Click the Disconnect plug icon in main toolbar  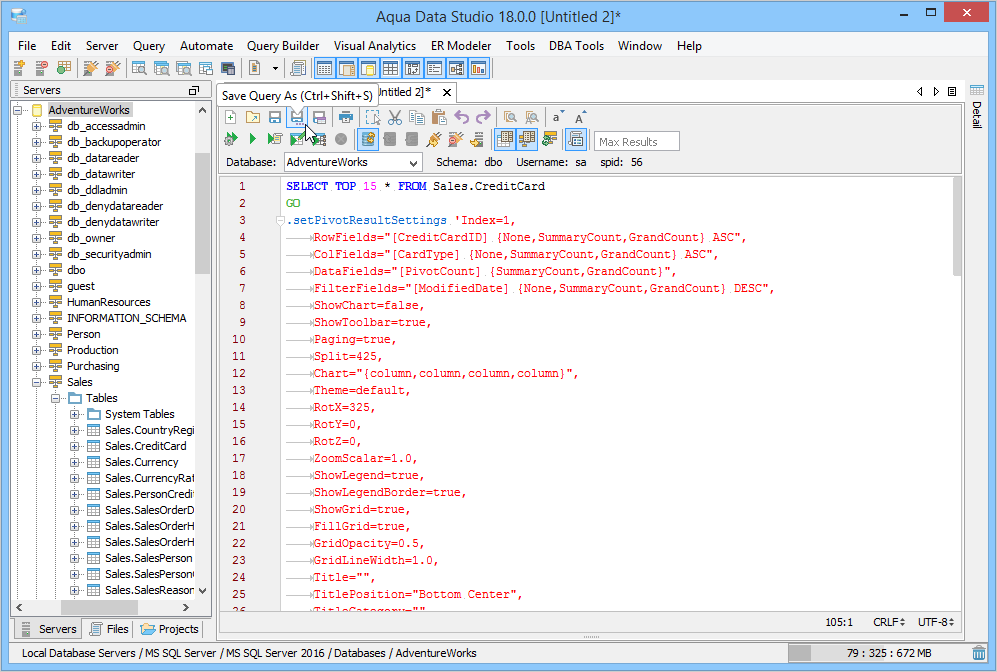(x=113, y=68)
